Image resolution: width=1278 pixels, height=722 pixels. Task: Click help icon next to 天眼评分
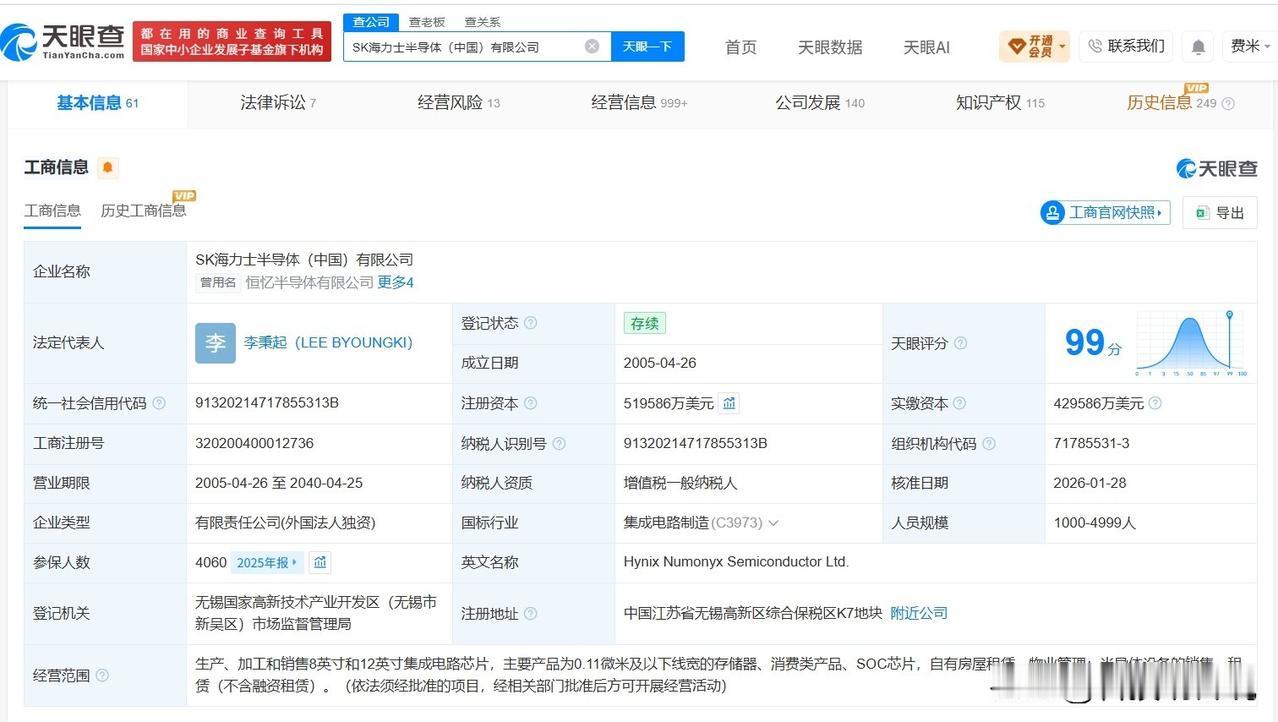point(960,343)
